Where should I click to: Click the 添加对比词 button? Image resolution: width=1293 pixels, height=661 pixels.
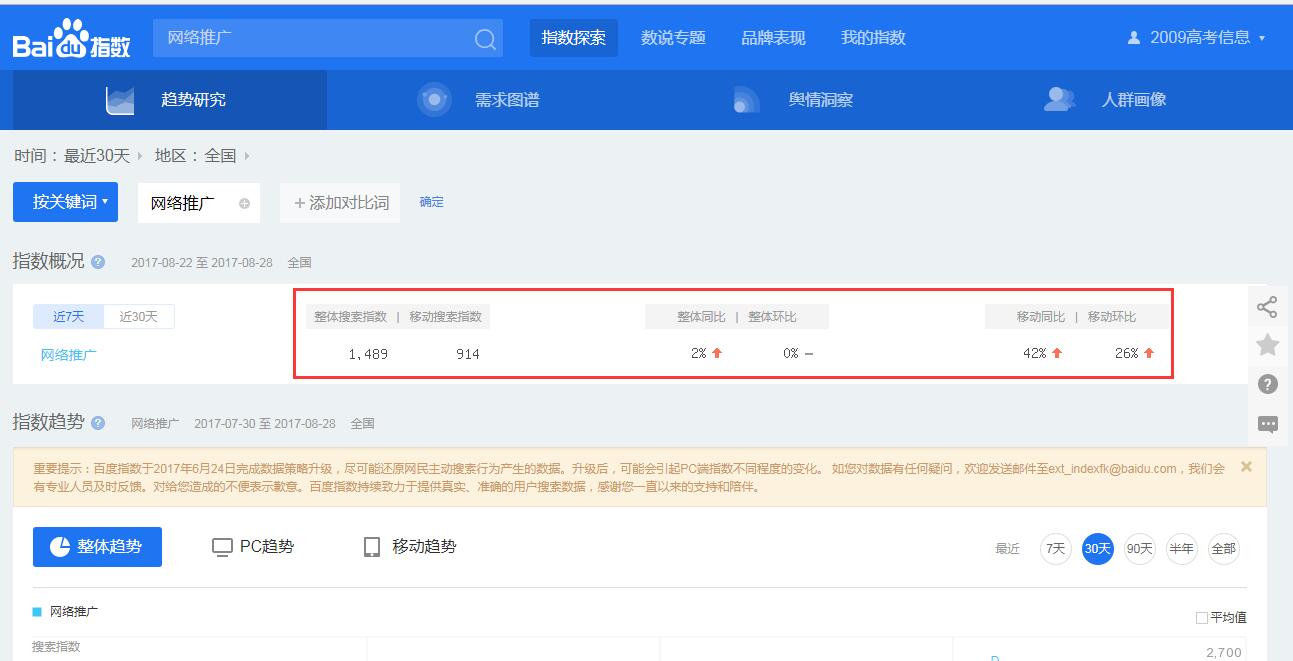[343, 201]
